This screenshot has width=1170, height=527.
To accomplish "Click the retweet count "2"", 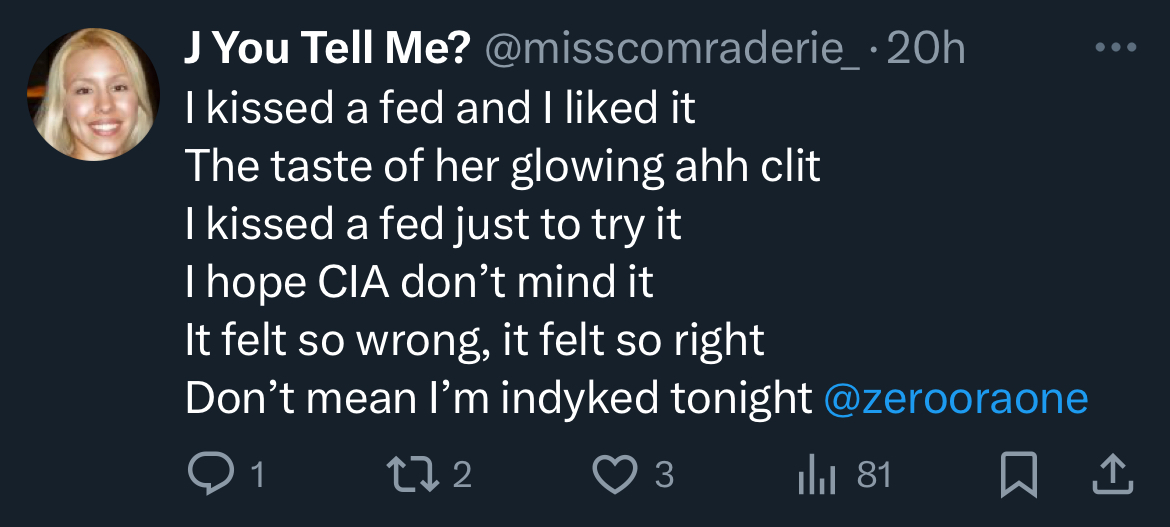I will tap(462, 475).
